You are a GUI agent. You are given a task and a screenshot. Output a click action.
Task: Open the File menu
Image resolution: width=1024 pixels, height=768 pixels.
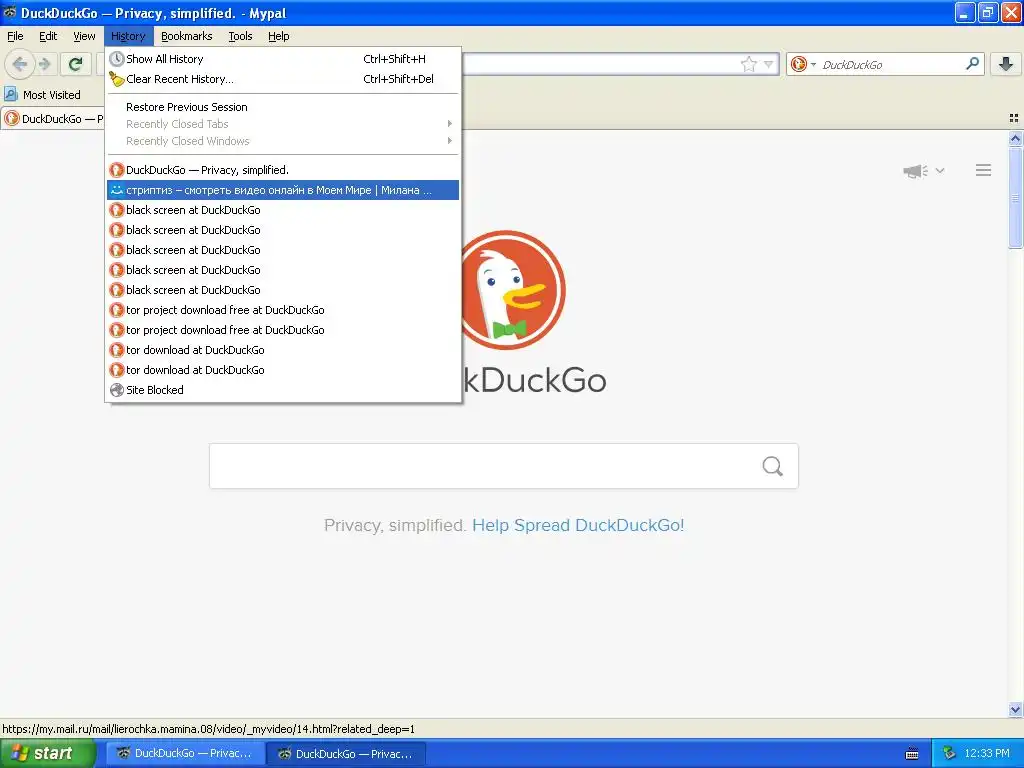pos(15,36)
